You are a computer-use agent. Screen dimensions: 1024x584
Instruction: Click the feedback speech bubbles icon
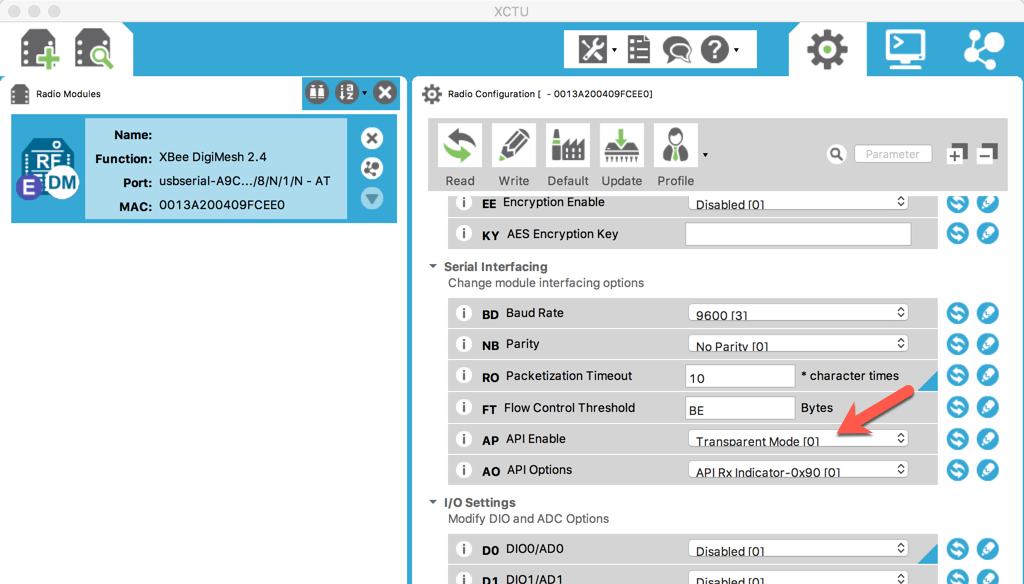point(677,49)
